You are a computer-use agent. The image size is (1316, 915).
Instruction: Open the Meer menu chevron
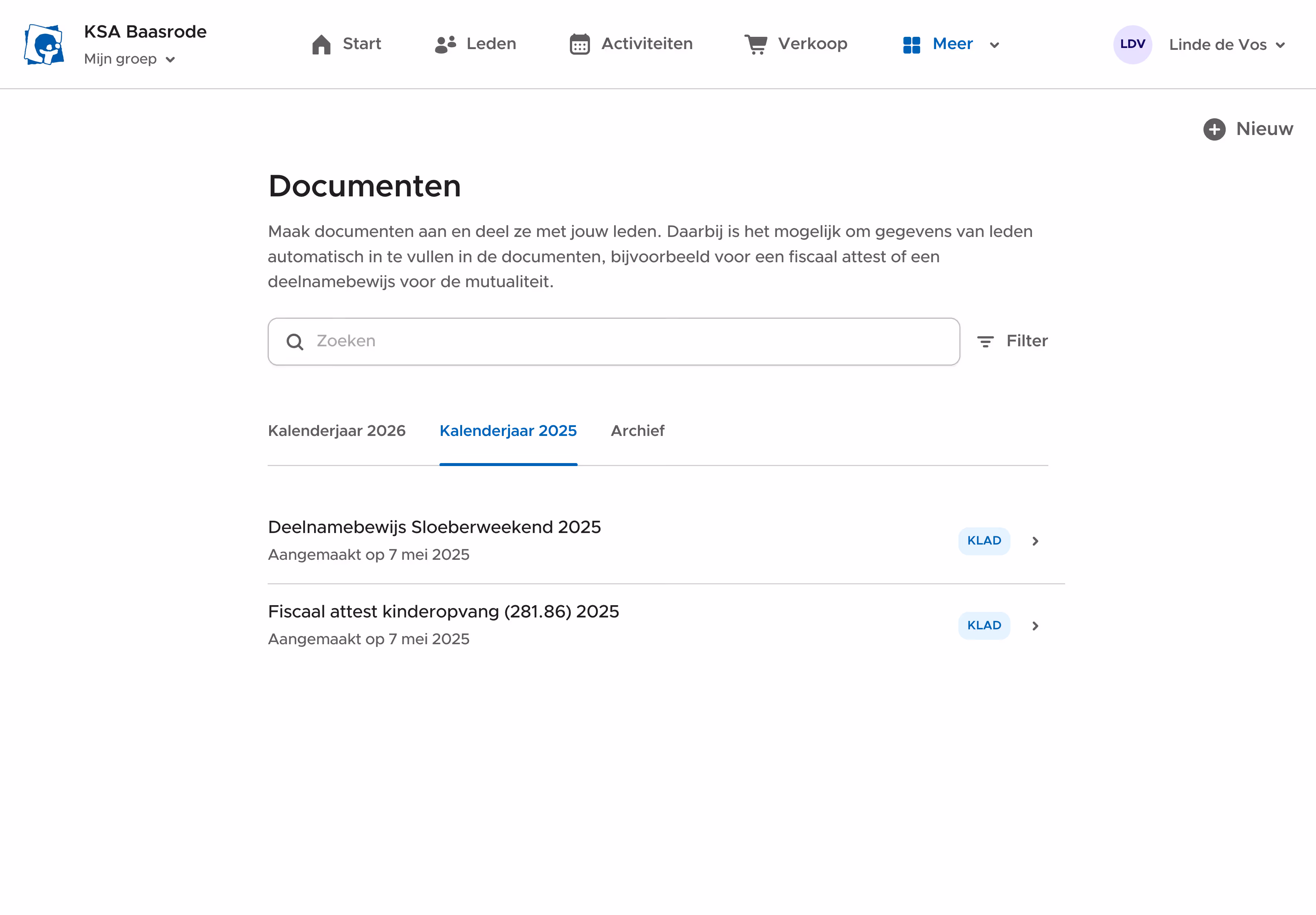994,45
